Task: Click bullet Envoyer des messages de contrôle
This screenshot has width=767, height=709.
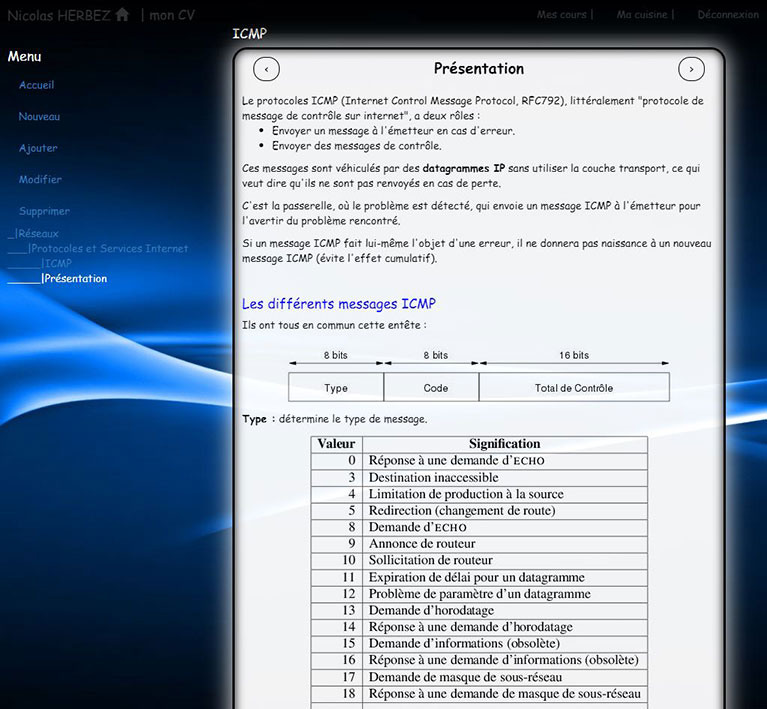Action: 357,146
